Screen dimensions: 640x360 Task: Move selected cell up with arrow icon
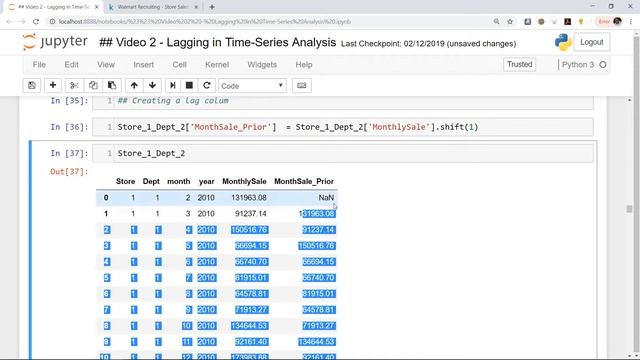(134, 86)
